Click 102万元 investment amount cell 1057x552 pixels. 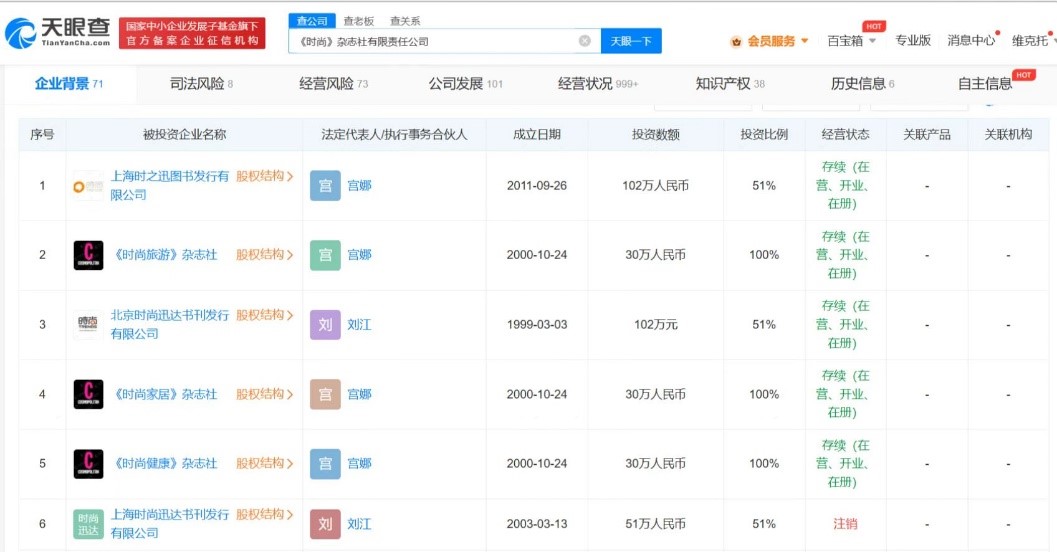pos(655,325)
